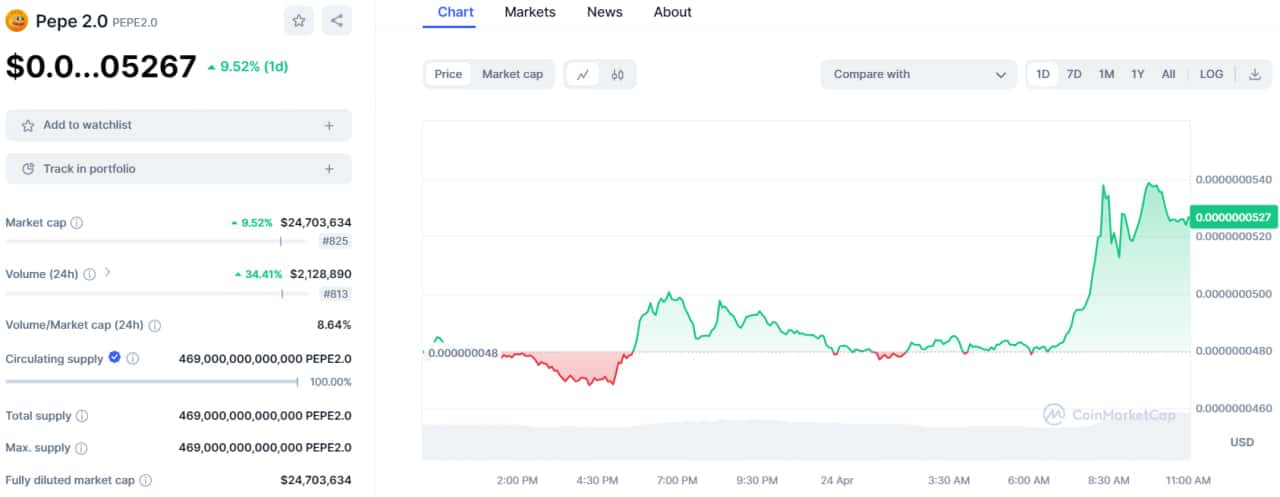
Task: Set chart range to 1Y
Action: tap(1138, 74)
